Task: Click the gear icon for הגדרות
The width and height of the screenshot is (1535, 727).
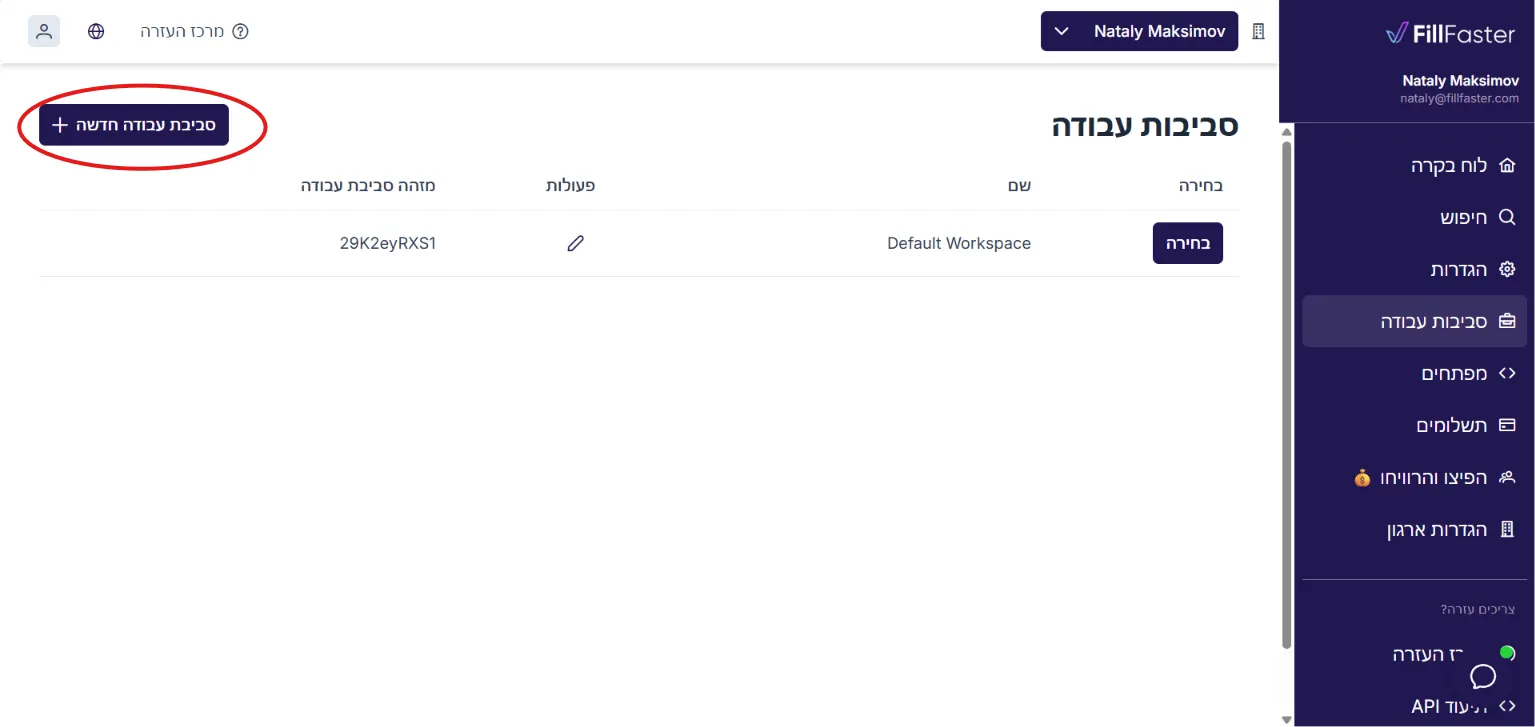Action: point(1507,269)
